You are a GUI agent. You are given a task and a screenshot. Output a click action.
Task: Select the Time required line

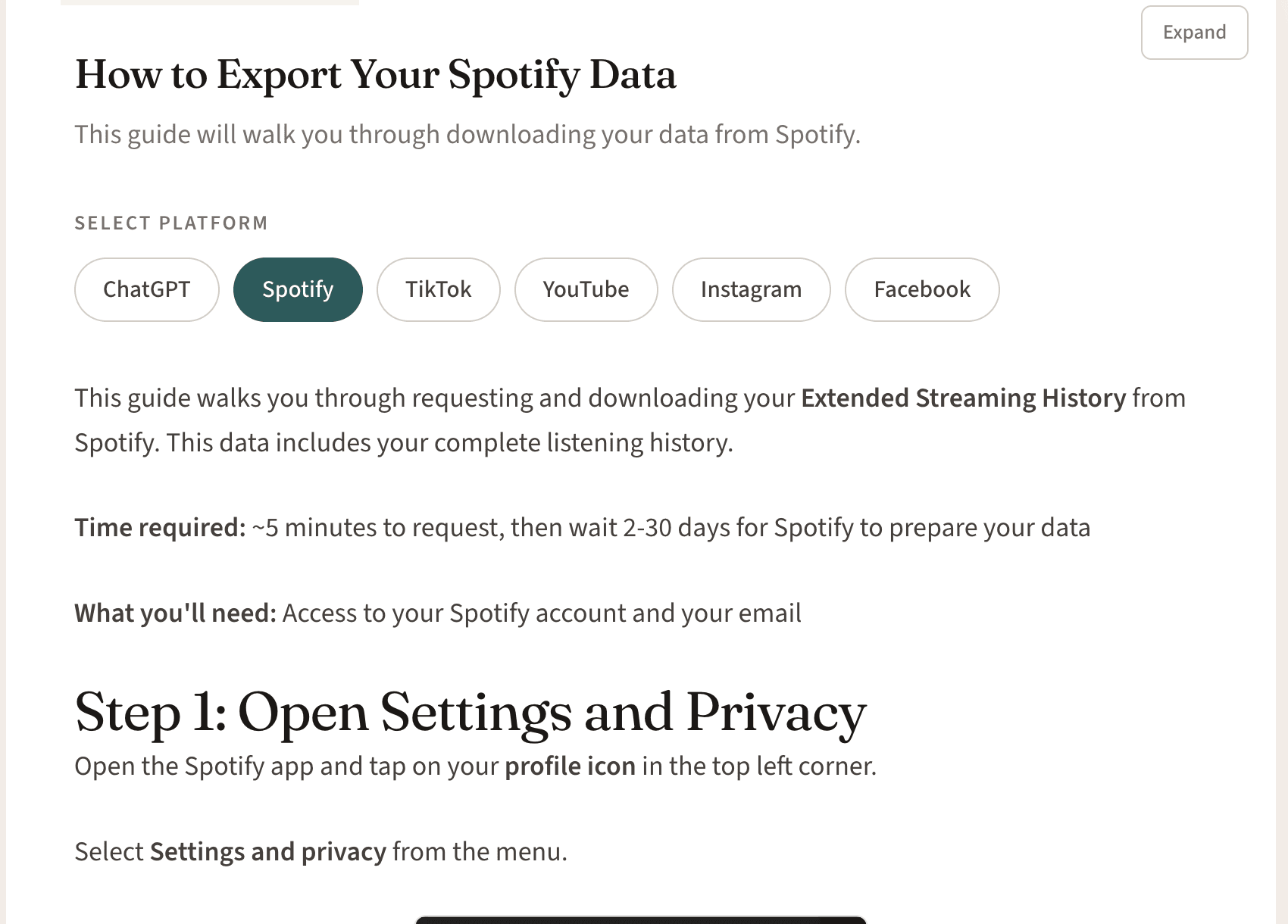click(582, 526)
